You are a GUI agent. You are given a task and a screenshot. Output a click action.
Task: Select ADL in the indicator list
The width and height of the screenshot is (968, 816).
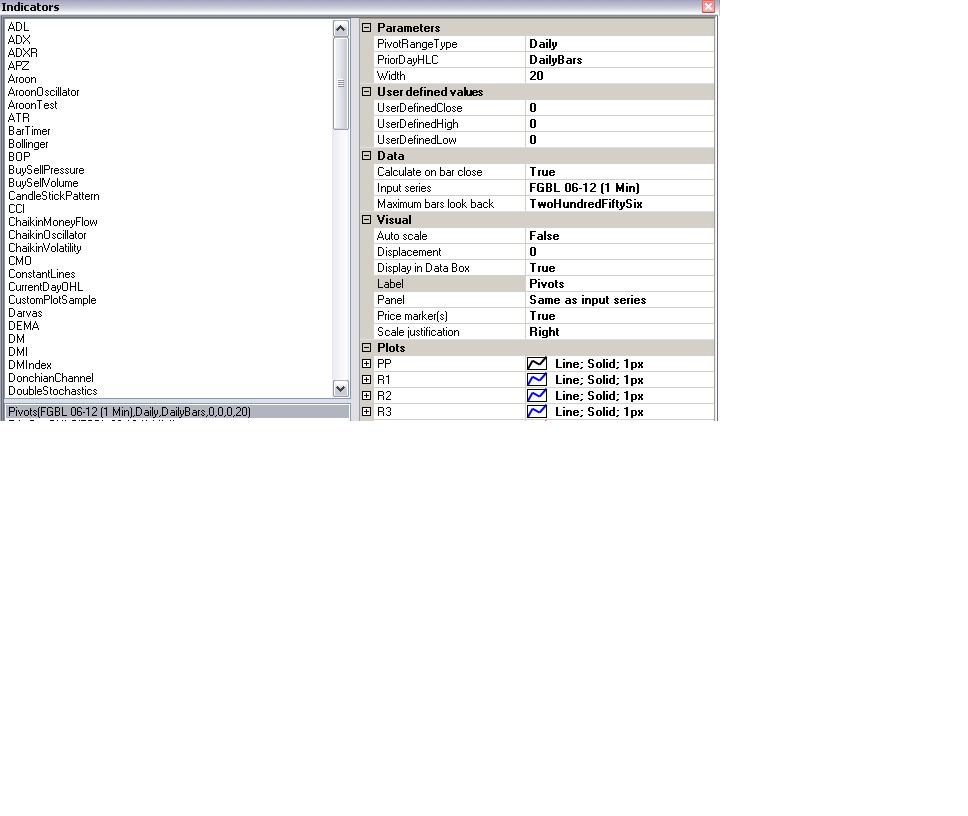pyautogui.click(x=19, y=27)
